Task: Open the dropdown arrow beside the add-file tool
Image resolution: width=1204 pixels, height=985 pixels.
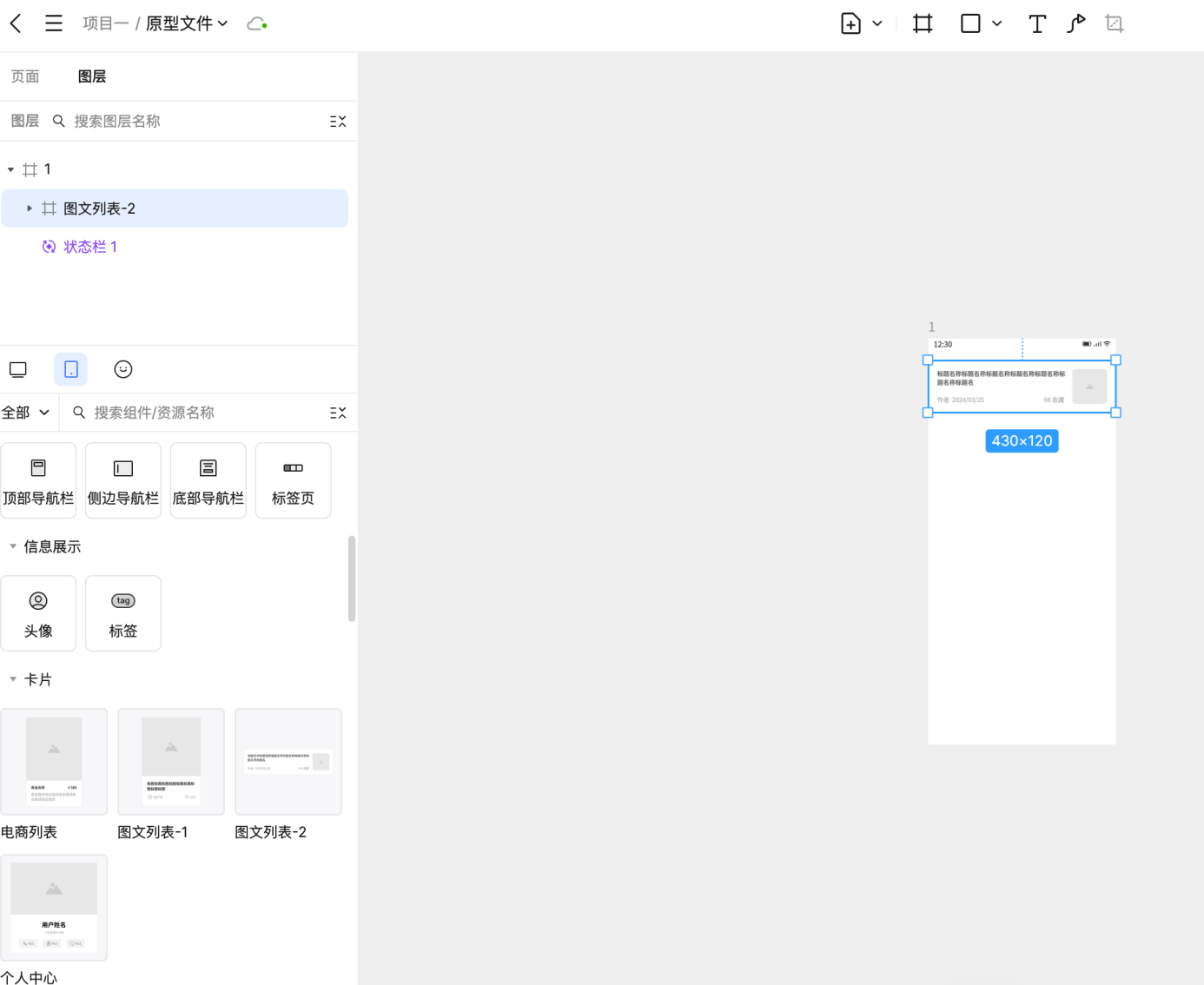Action: (877, 23)
